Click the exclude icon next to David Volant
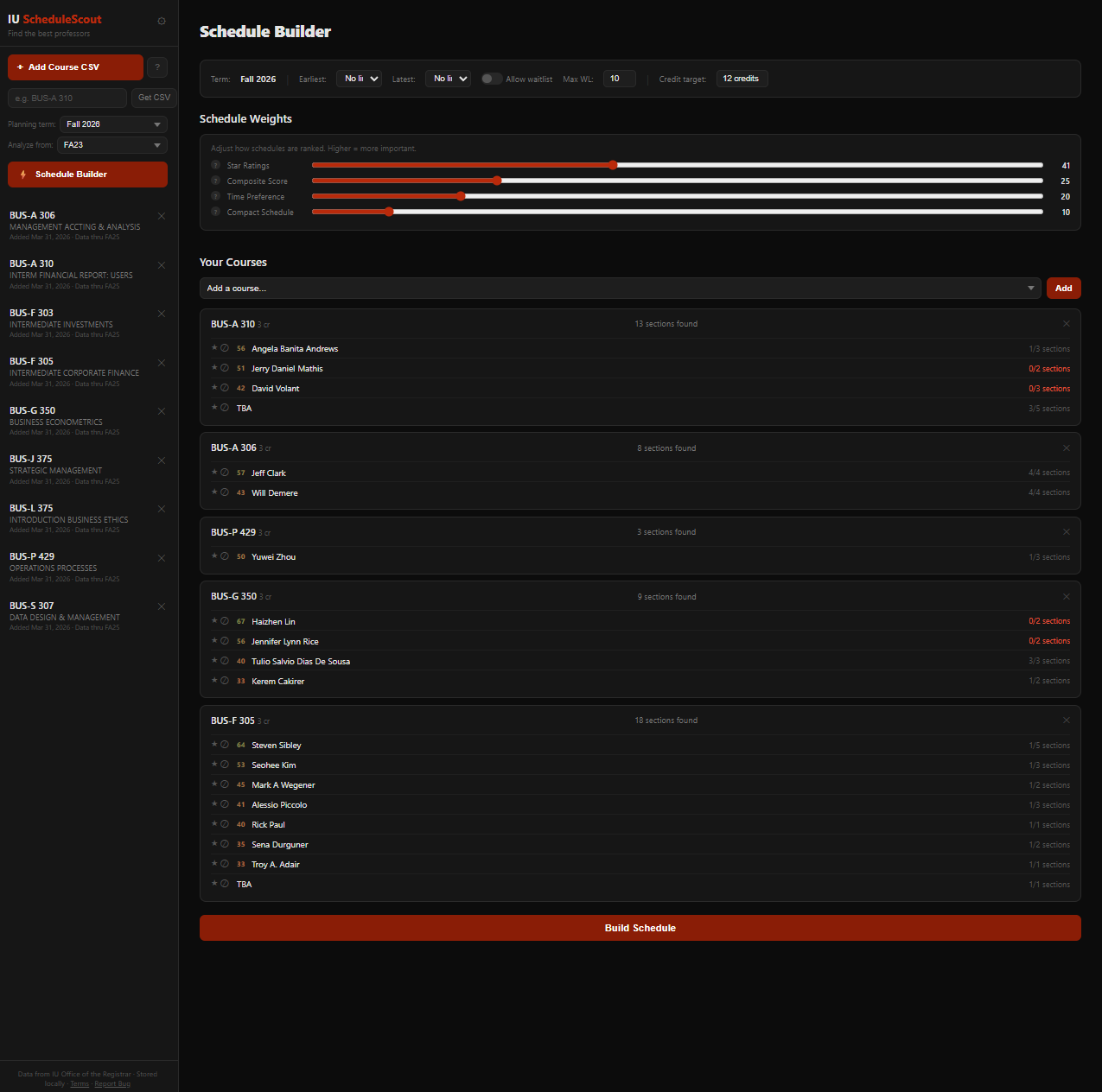The image size is (1102, 1092). pyautogui.click(x=226, y=388)
